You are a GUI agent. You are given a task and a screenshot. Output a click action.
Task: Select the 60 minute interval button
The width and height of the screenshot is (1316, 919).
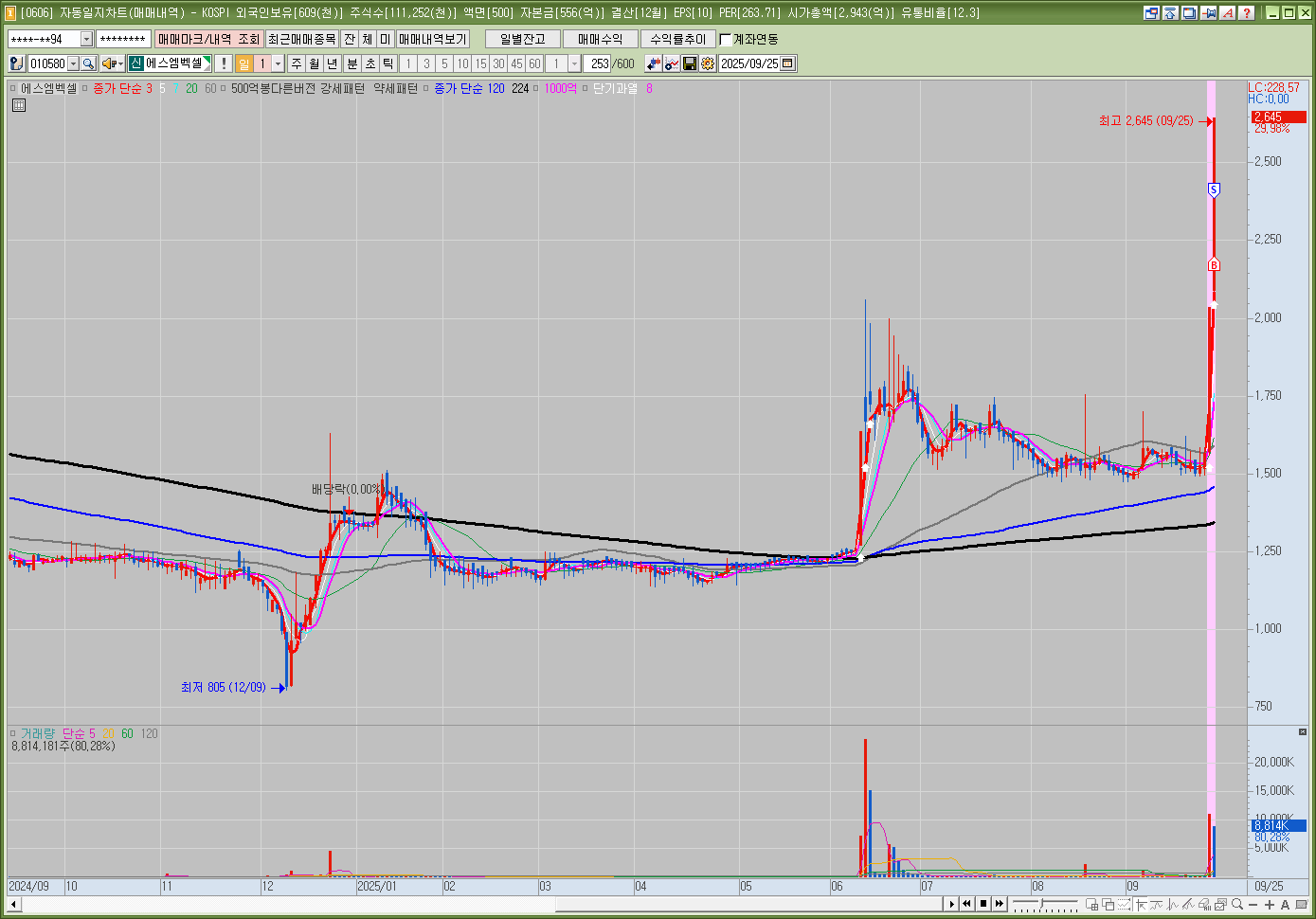[534, 63]
